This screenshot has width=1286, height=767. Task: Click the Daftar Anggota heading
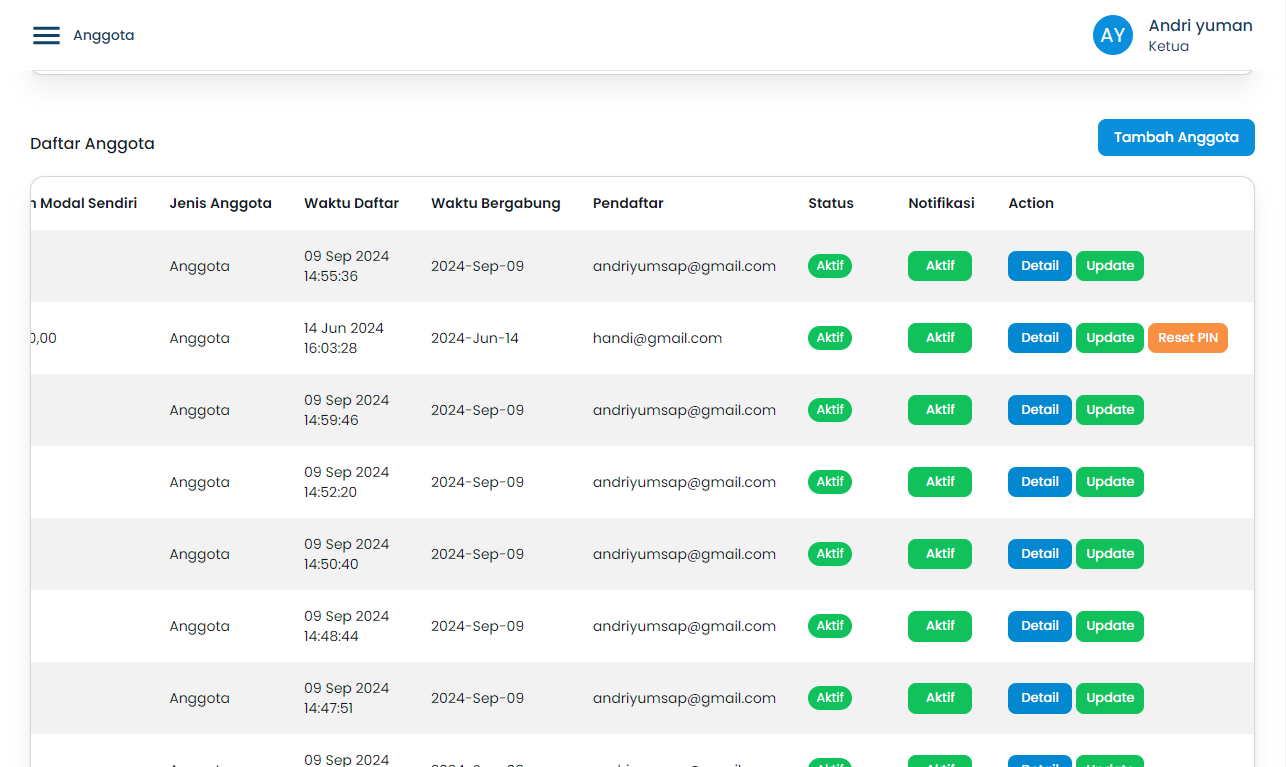tap(92, 143)
